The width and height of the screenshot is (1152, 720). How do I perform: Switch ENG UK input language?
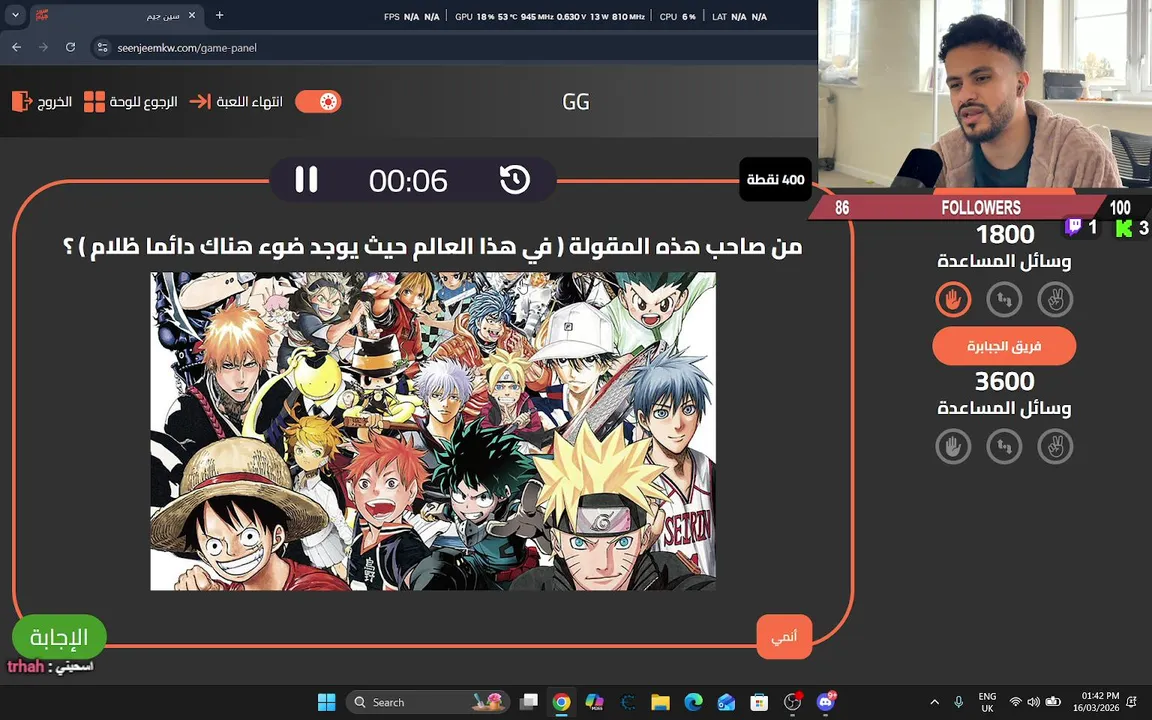pos(987,702)
